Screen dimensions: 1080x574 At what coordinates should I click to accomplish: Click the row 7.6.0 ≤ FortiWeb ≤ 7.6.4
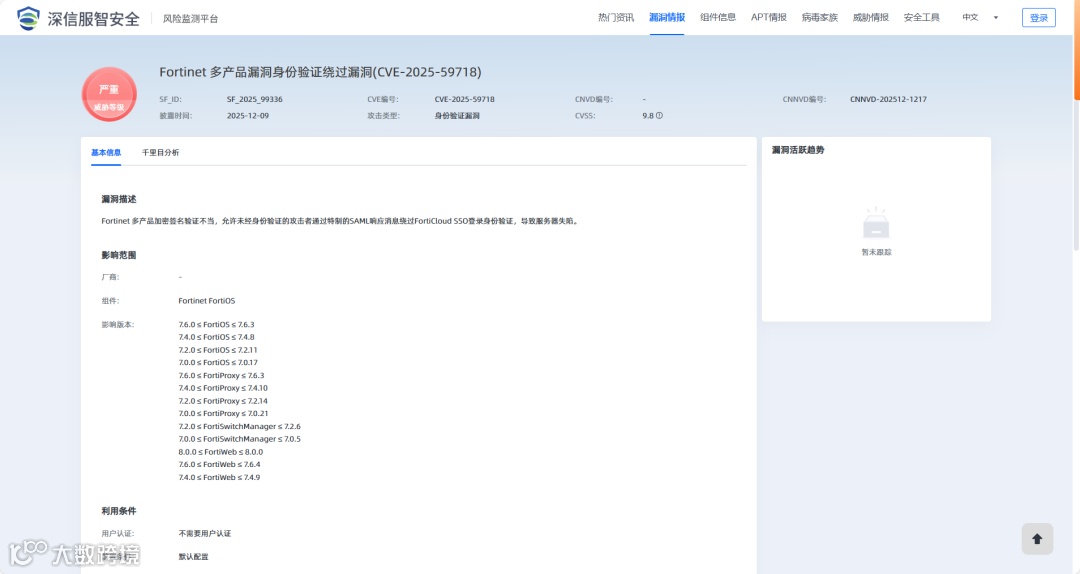(219, 464)
